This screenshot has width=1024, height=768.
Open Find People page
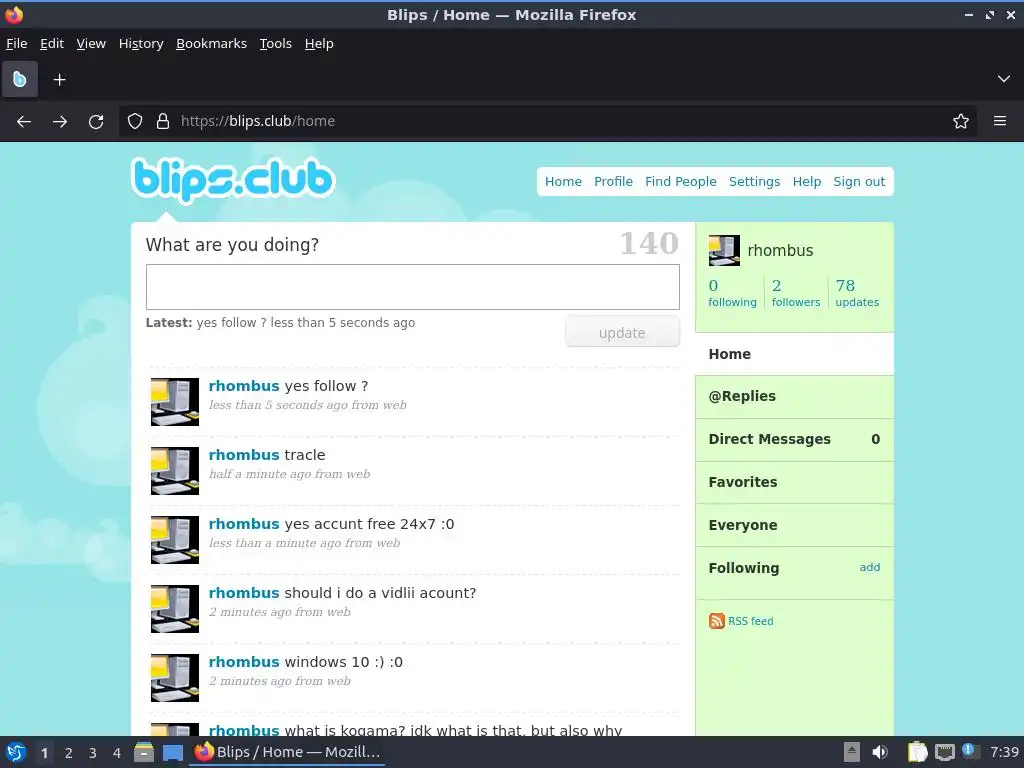tap(680, 182)
